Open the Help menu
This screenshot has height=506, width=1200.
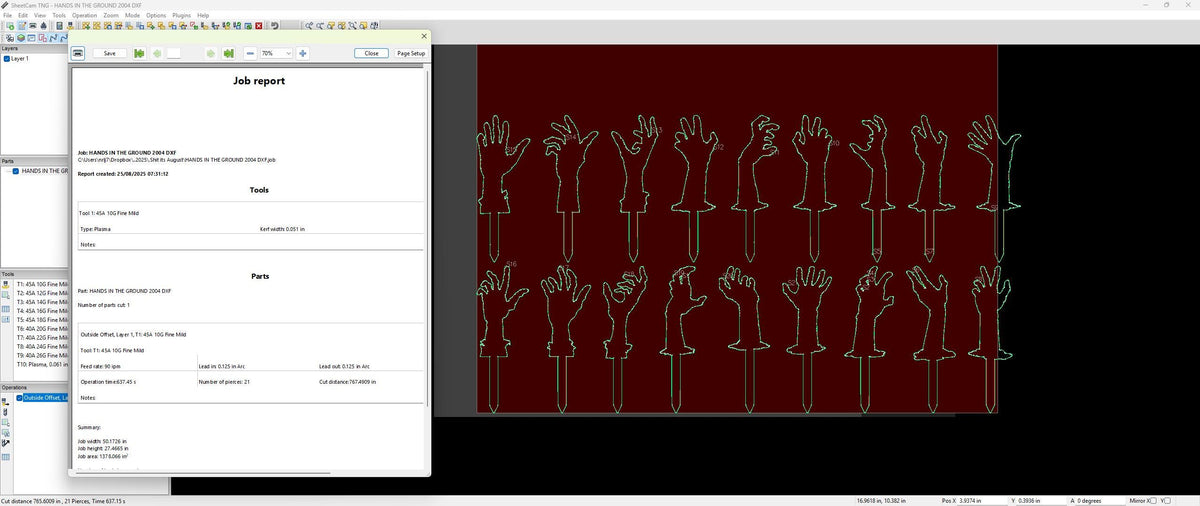[x=203, y=16]
